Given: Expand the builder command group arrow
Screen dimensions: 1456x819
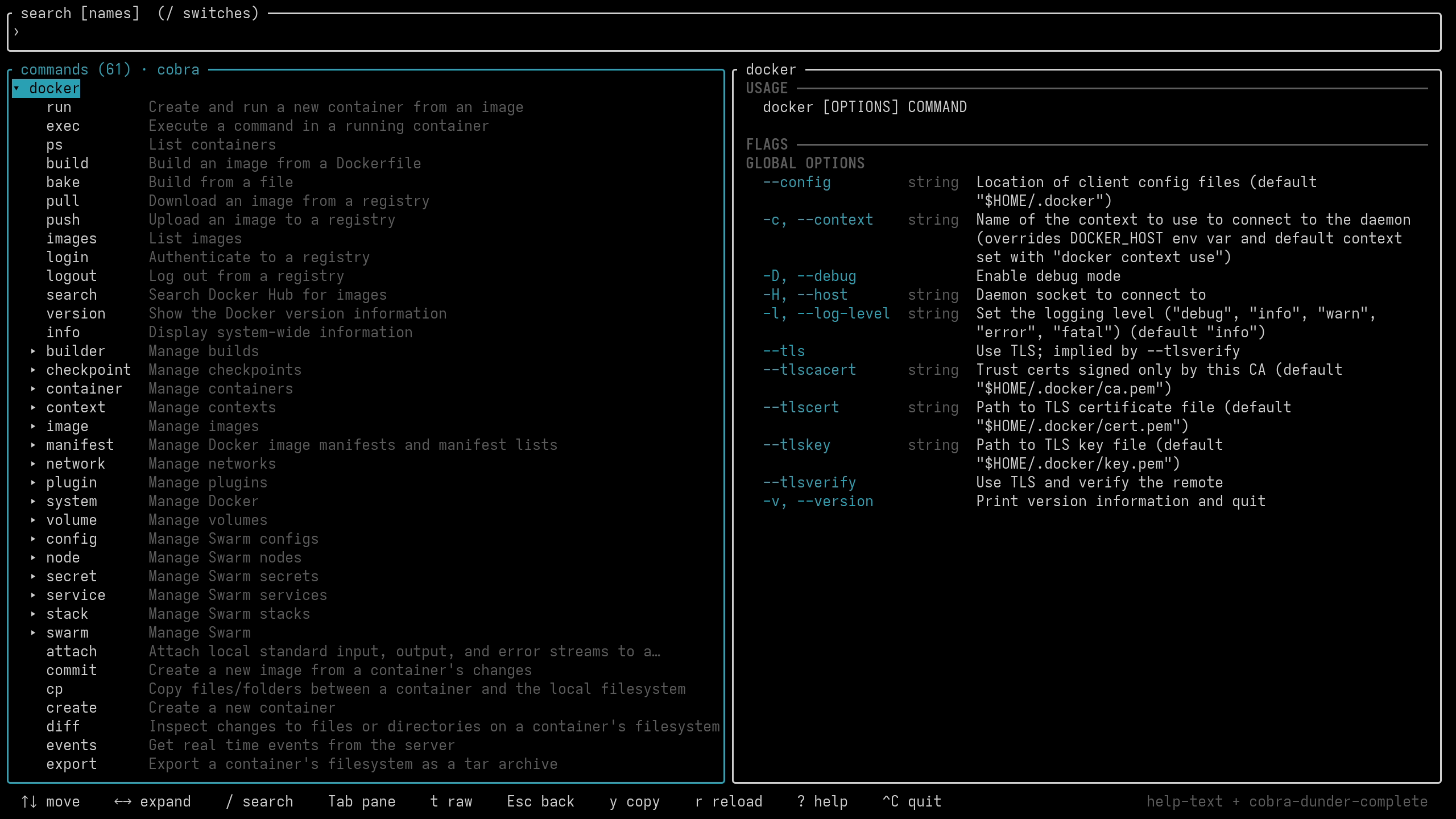Looking at the screenshot, I should (34, 351).
